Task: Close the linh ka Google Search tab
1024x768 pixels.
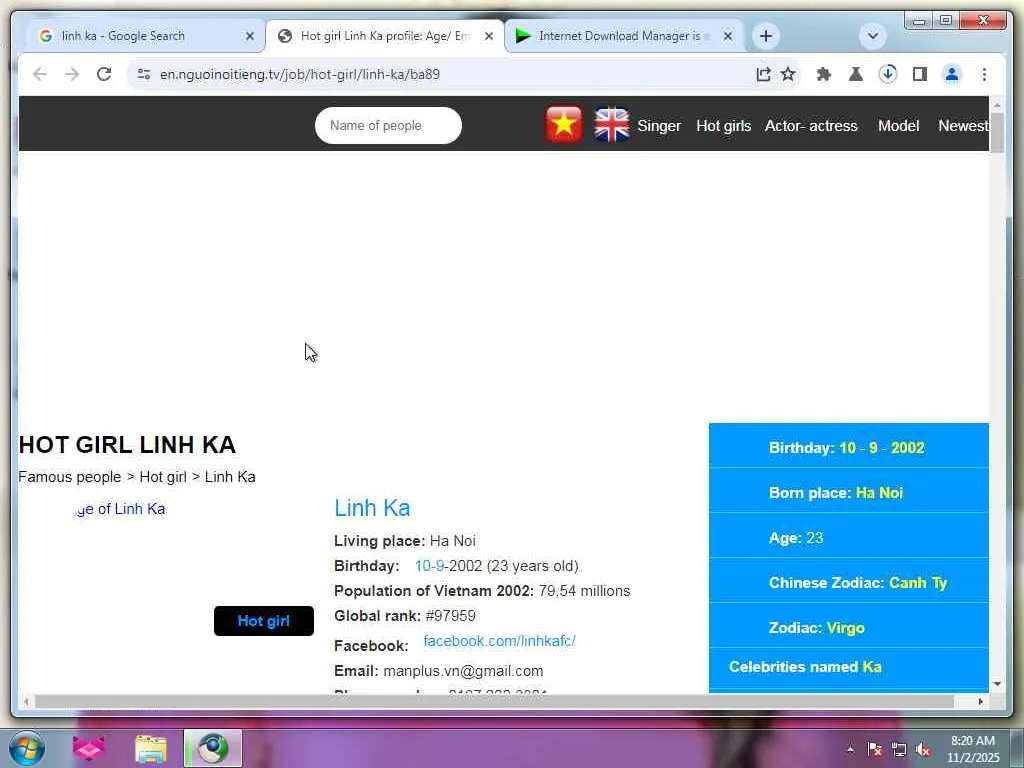Action: (x=249, y=37)
